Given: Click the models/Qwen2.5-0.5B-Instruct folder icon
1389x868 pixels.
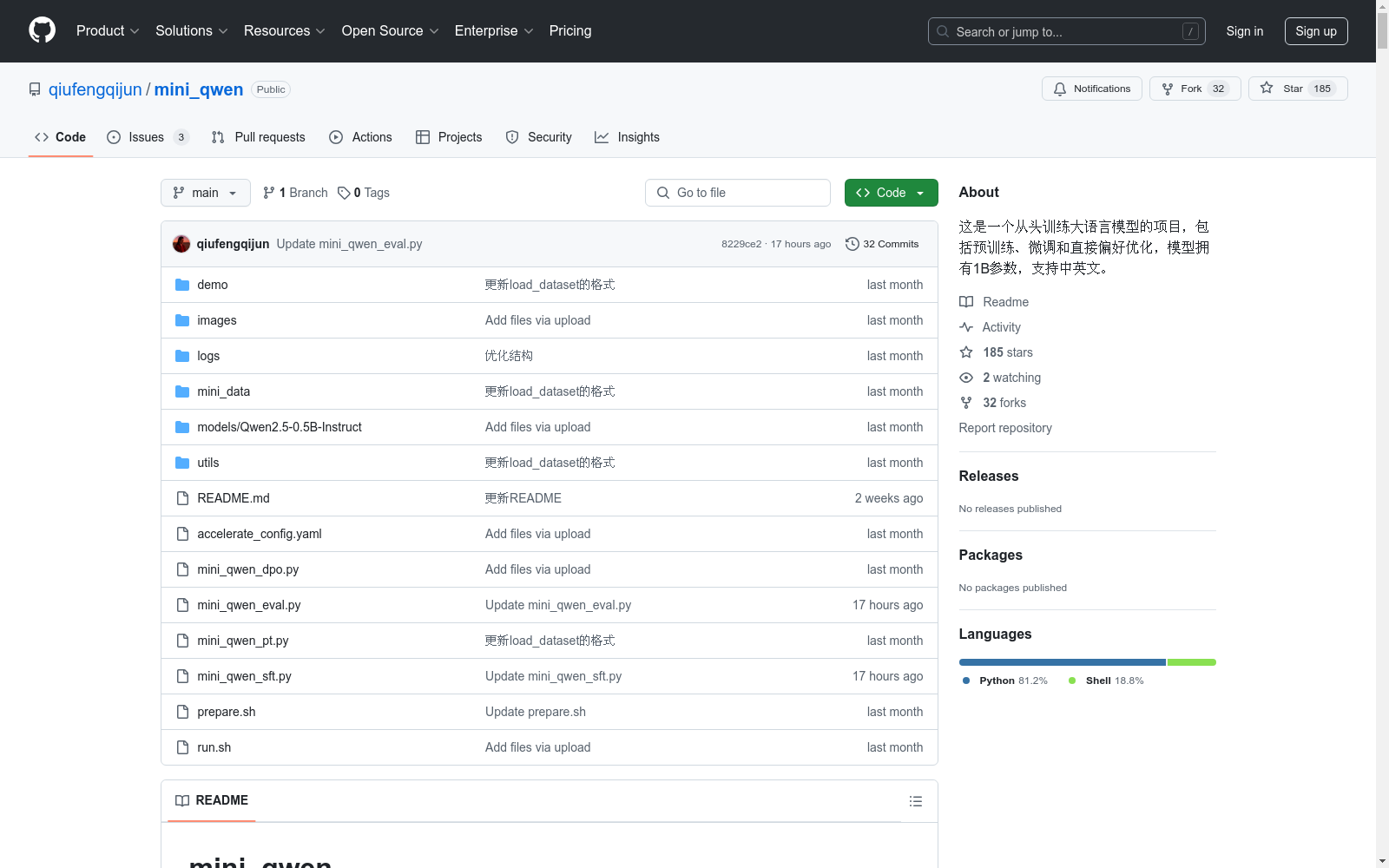Looking at the screenshot, I should coord(182,427).
